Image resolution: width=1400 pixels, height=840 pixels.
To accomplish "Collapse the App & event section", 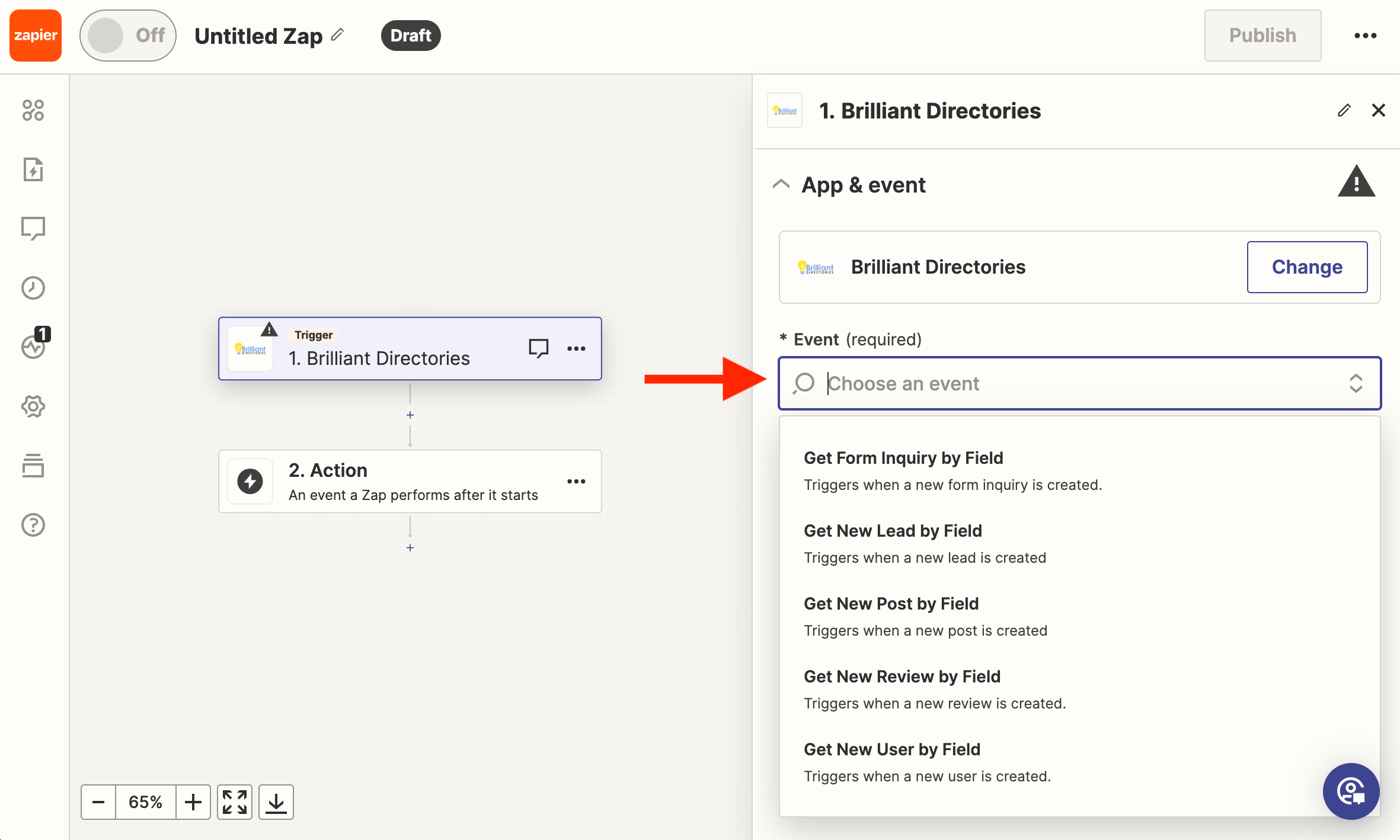I will 781,184.
